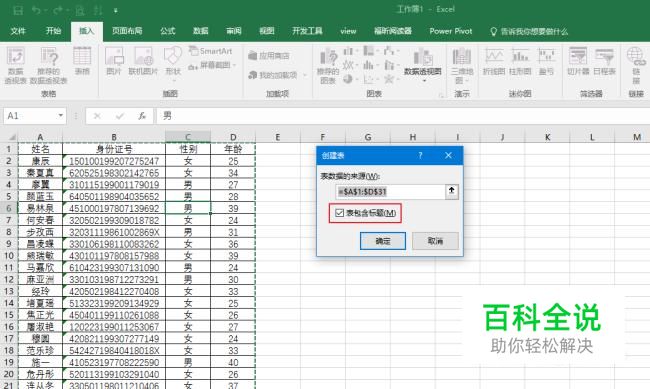Insert a picture from file (图片)
Image resolution: width=650 pixels, height=389 pixels.
(114, 61)
